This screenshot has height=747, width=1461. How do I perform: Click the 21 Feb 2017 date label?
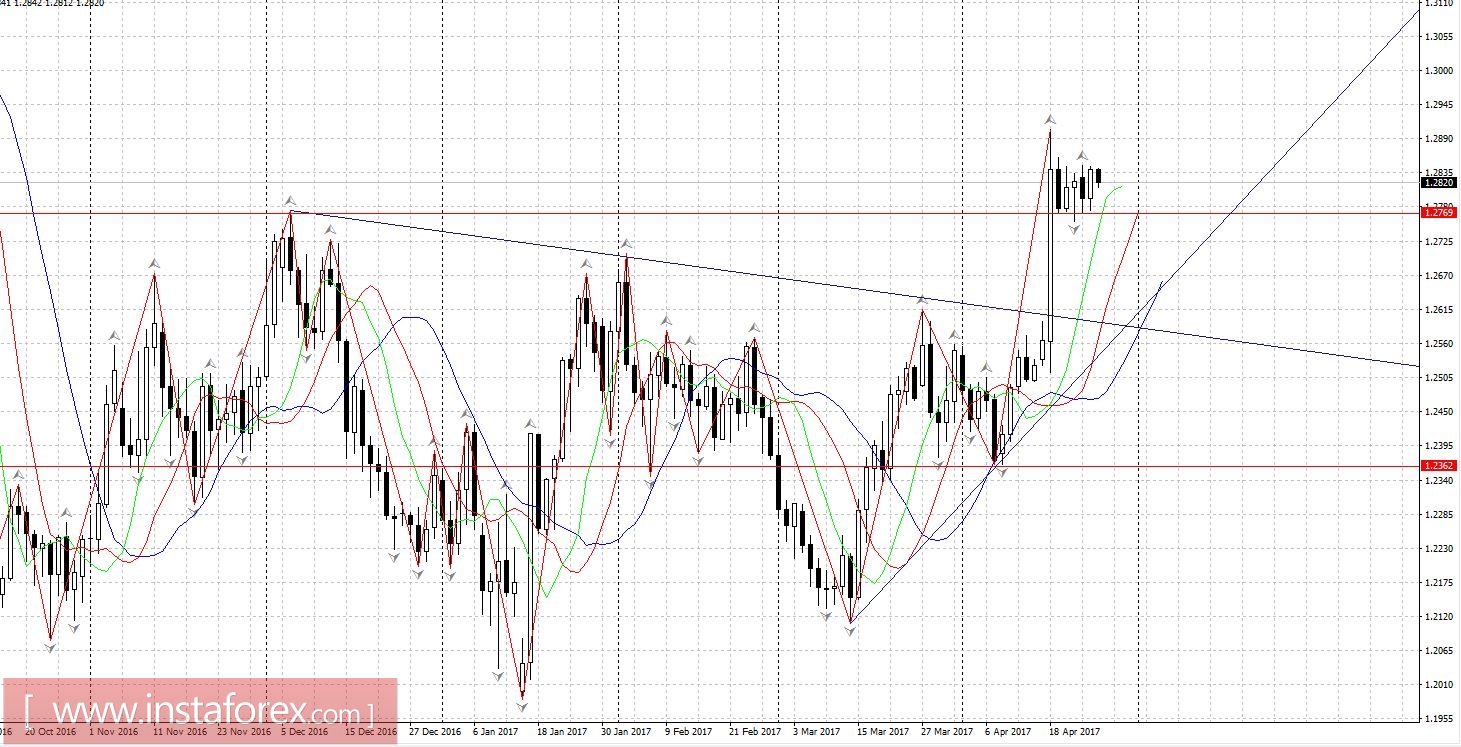coord(755,731)
